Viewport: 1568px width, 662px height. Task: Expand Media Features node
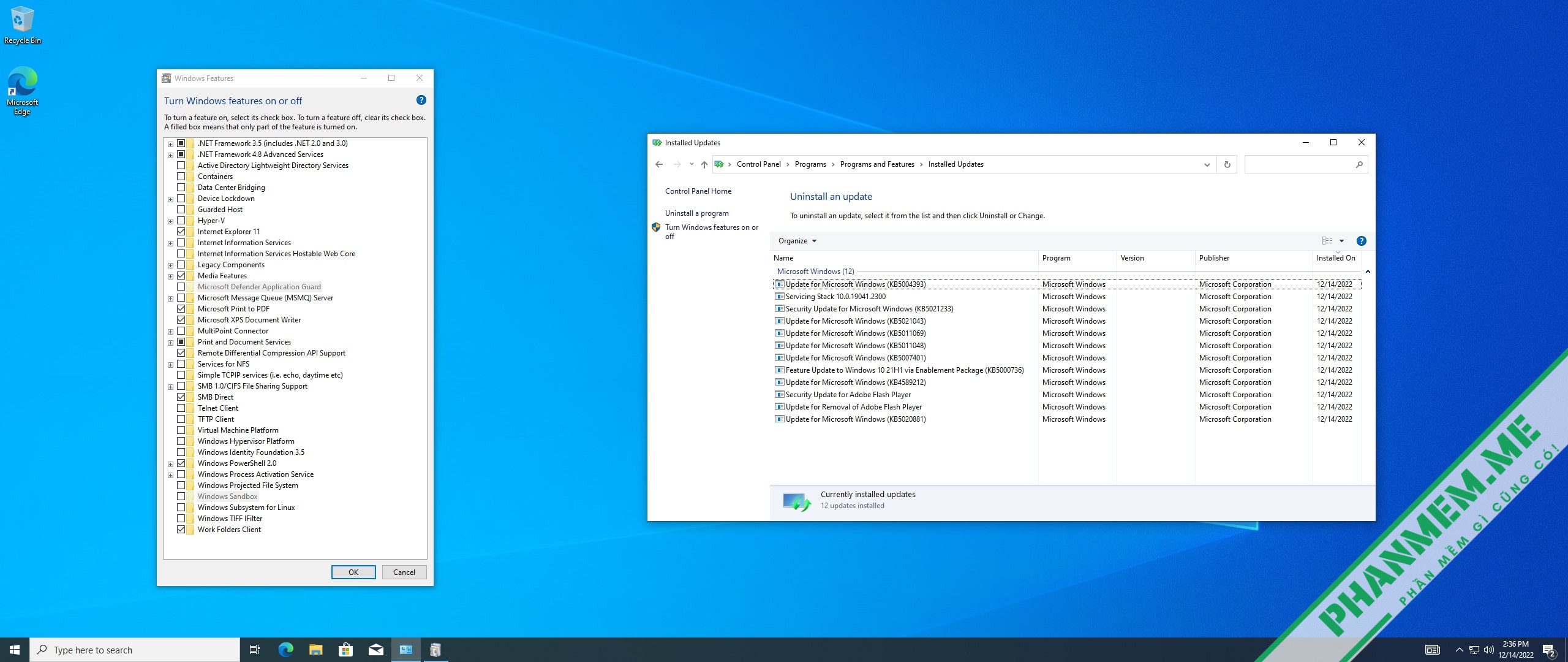pyautogui.click(x=170, y=276)
